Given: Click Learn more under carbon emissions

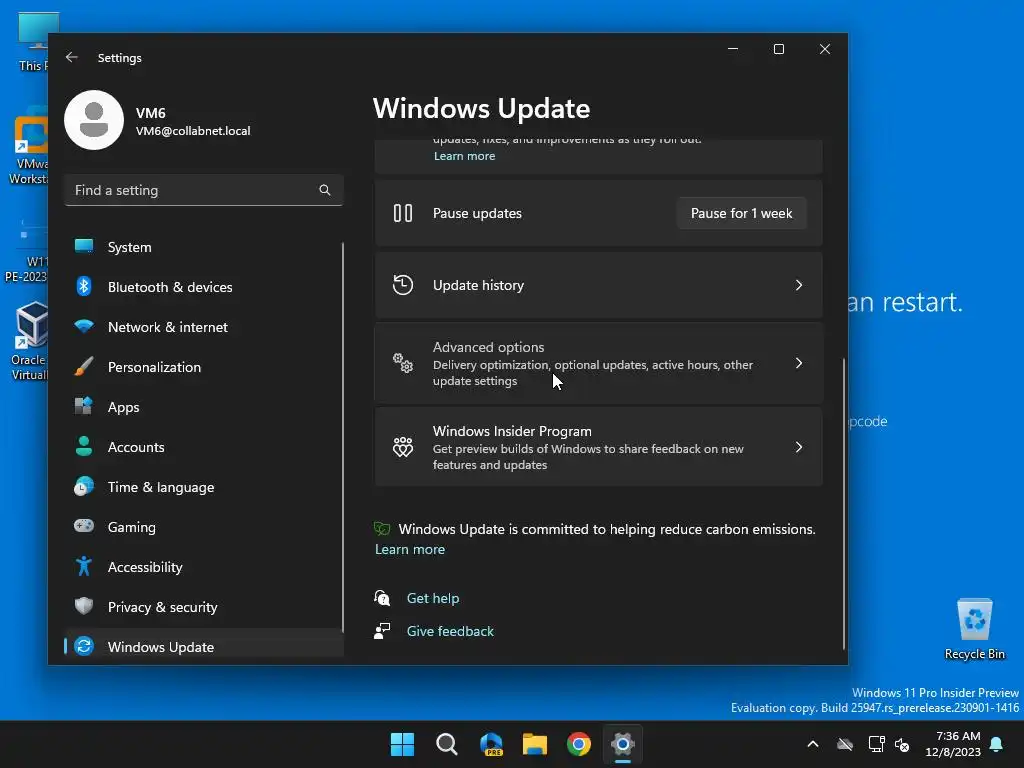Looking at the screenshot, I should click(x=409, y=549).
